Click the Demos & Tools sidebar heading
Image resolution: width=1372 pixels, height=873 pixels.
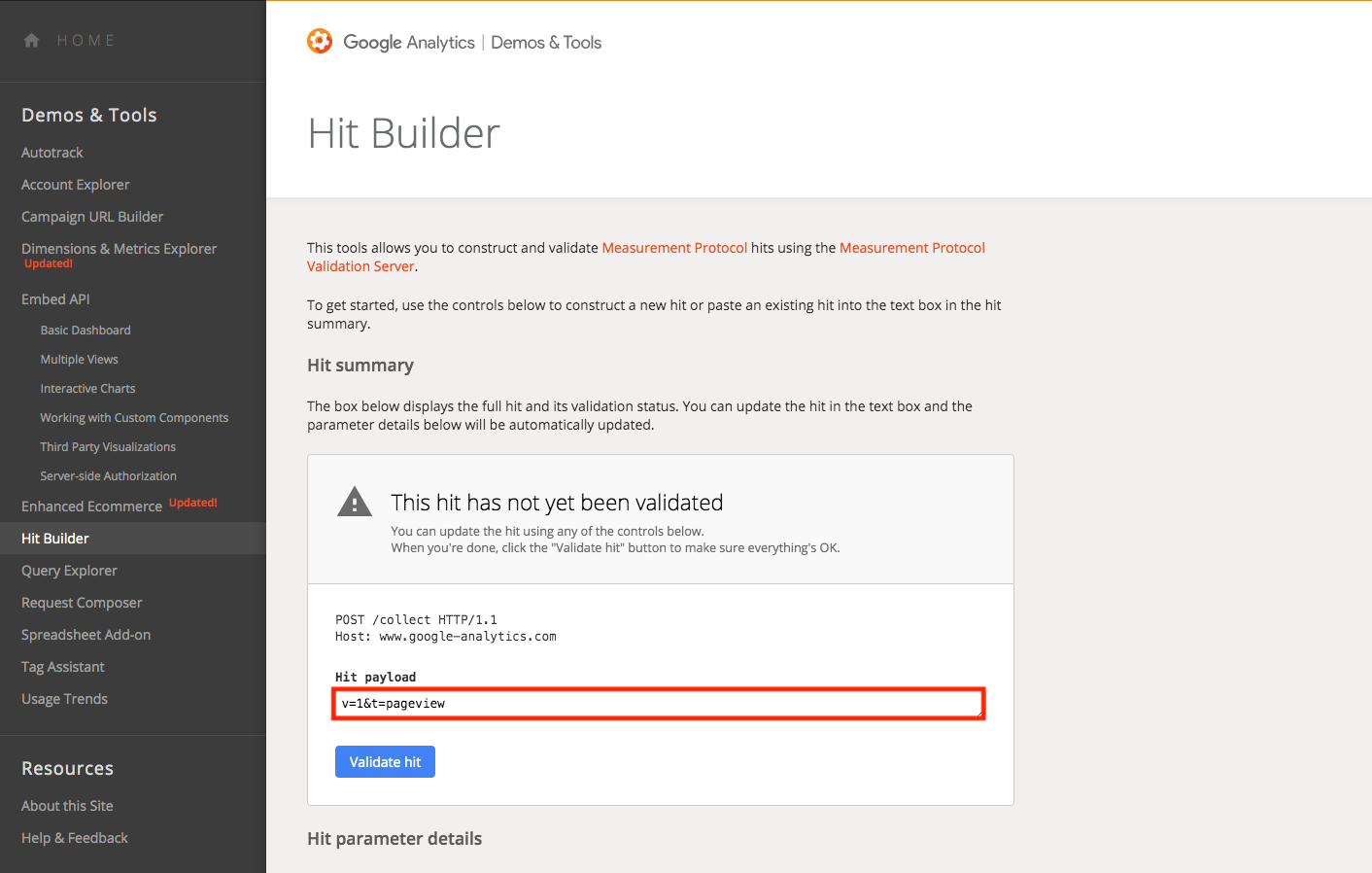click(x=89, y=115)
